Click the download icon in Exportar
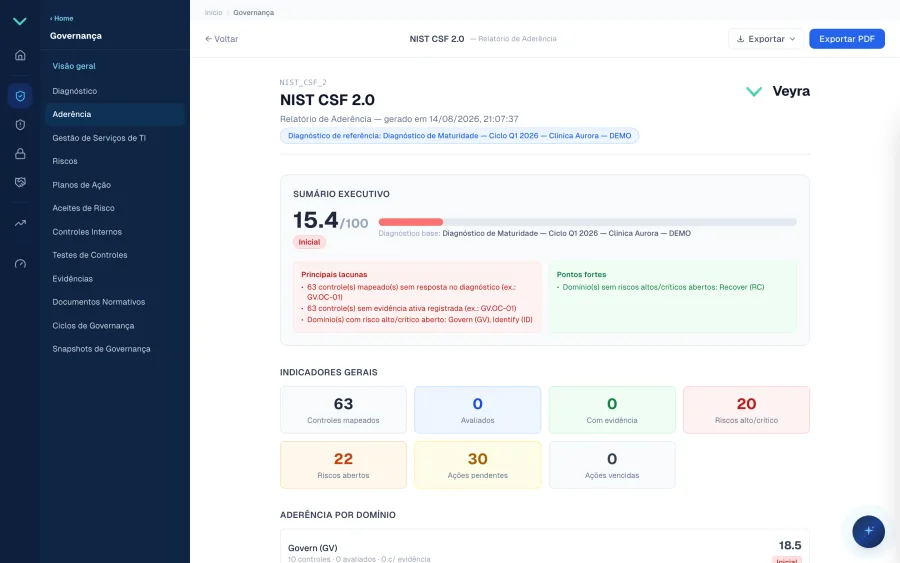This screenshot has width=900, height=563. pyautogui.click(x=740, y=39)
